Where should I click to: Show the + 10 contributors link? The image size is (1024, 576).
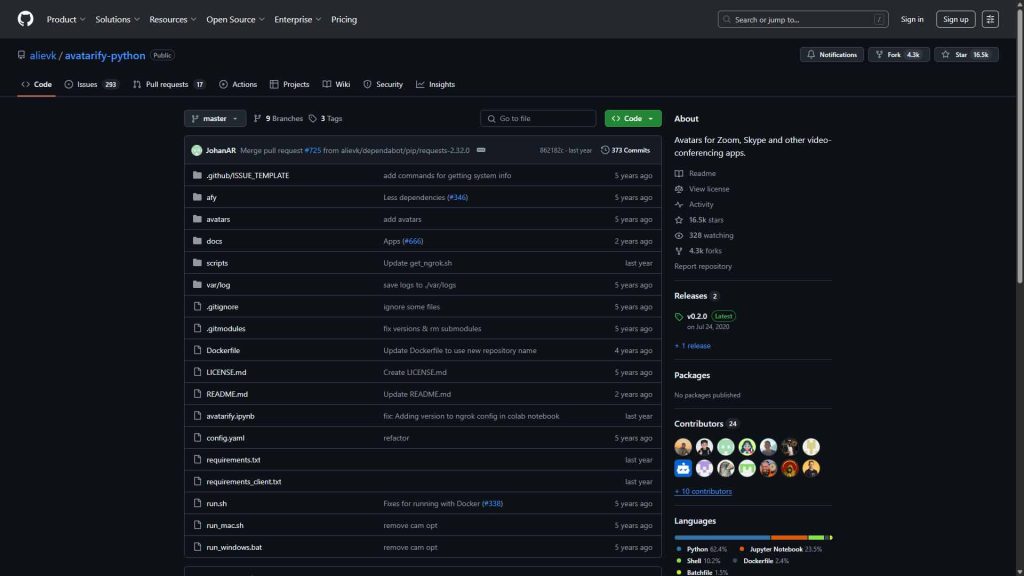pyautogui.click(x=703, y=491)
